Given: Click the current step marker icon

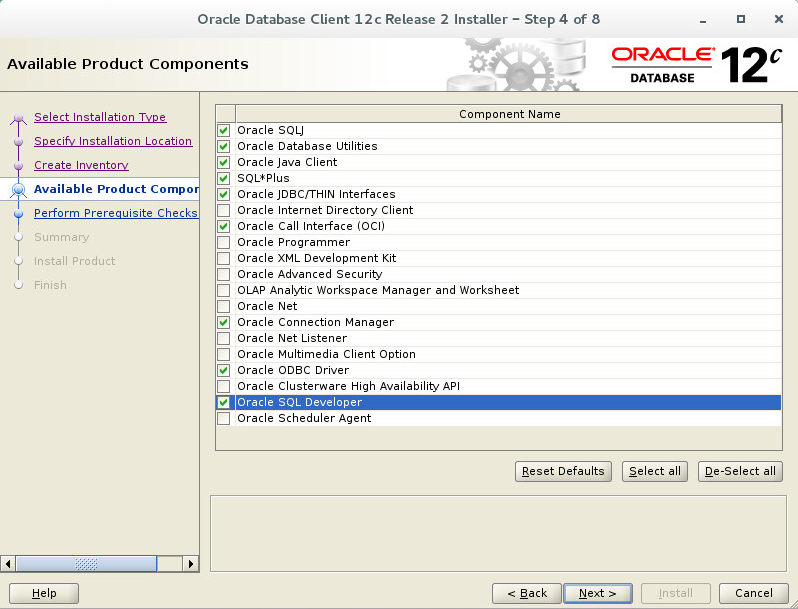Looking at the screenshot, I should (x=19, y=190).
